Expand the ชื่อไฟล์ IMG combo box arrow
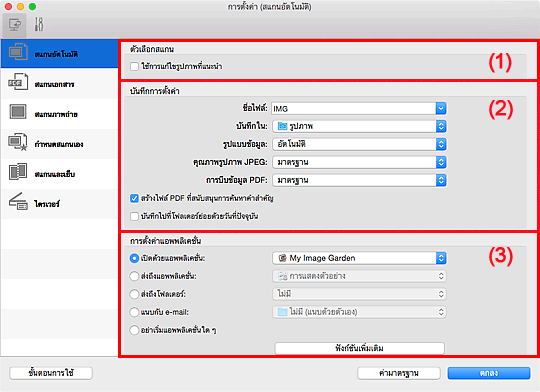Screen dimensions: 540x392 [441, 109]
